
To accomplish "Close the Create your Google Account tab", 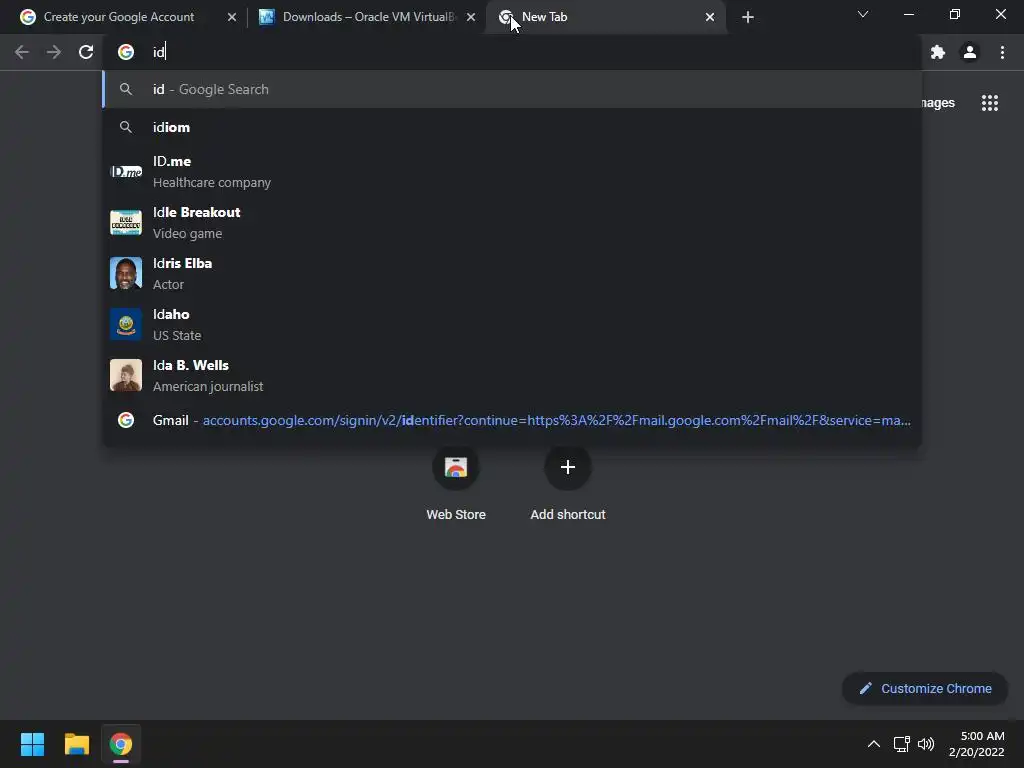I will [232, 17].
